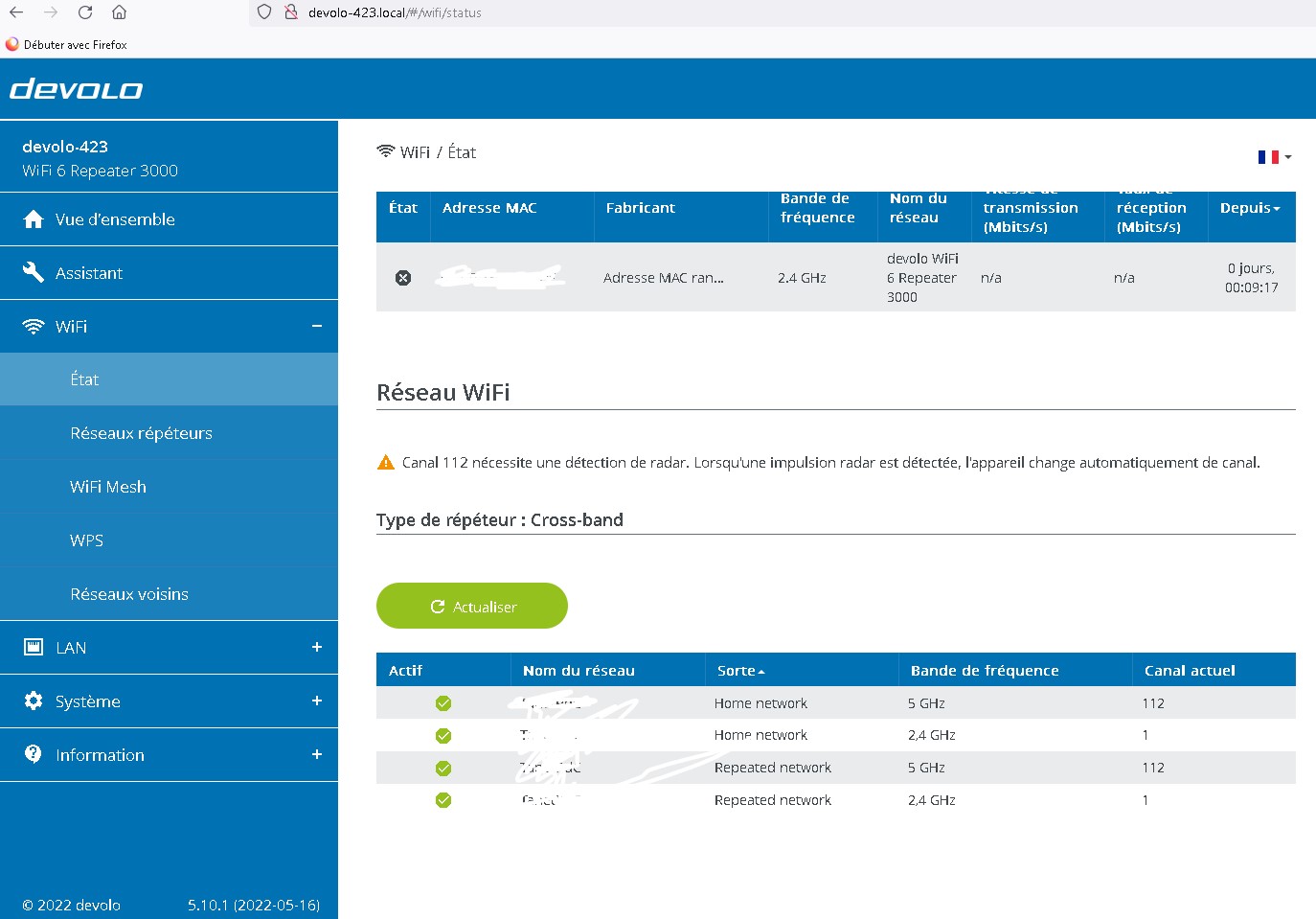Collapse the WiFi menu section
Viewport: 1316px width, 919px height.
click(317, 327)
